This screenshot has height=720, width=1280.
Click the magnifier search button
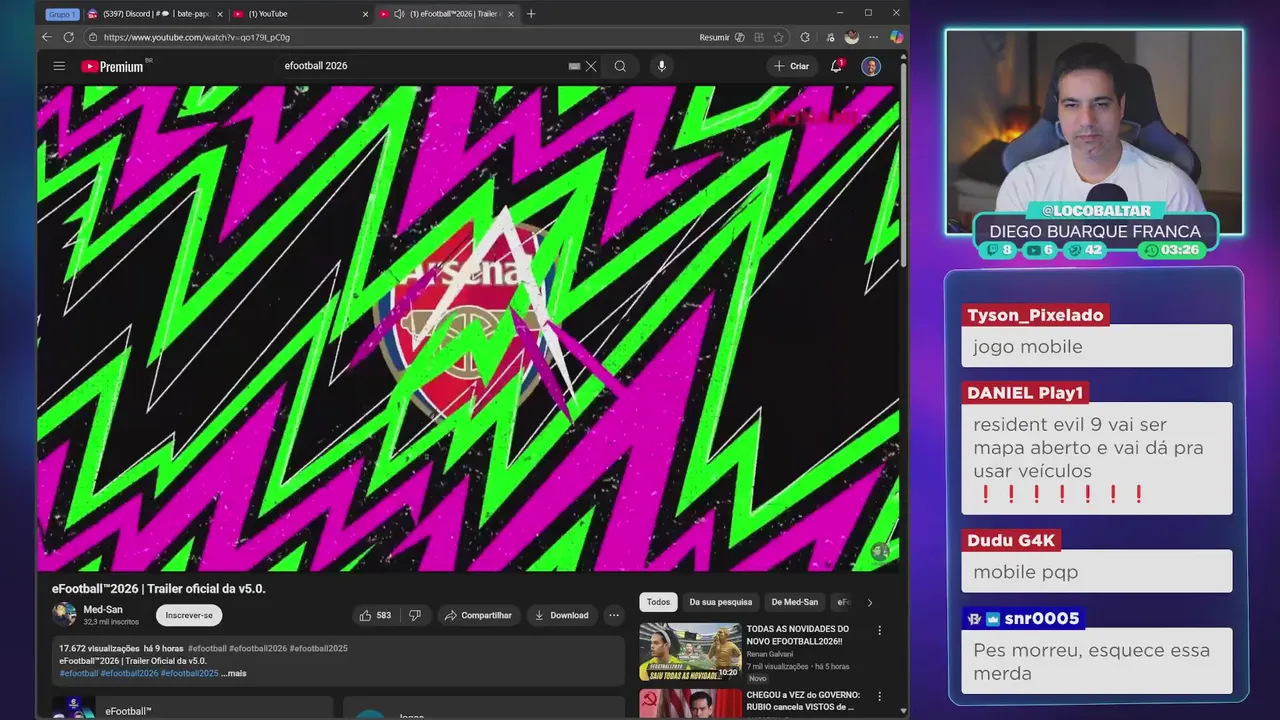(x=620, y=66)
